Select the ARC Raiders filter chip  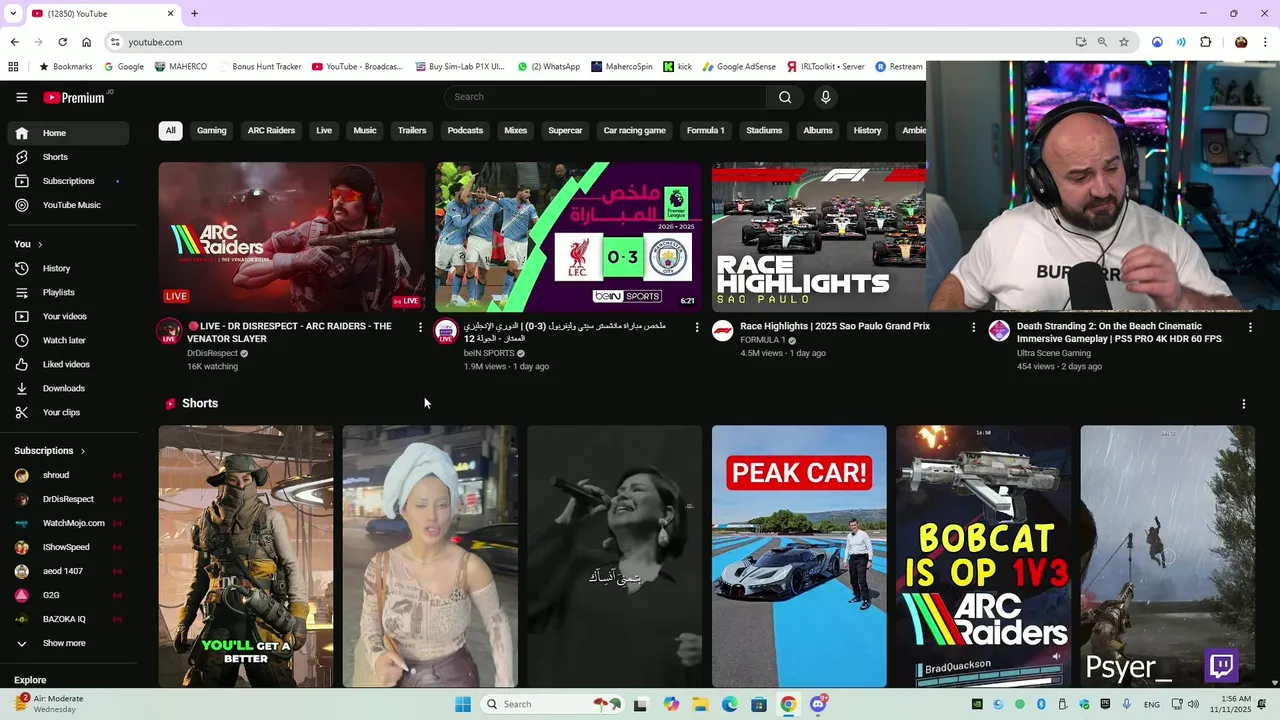tap(271, 131)
